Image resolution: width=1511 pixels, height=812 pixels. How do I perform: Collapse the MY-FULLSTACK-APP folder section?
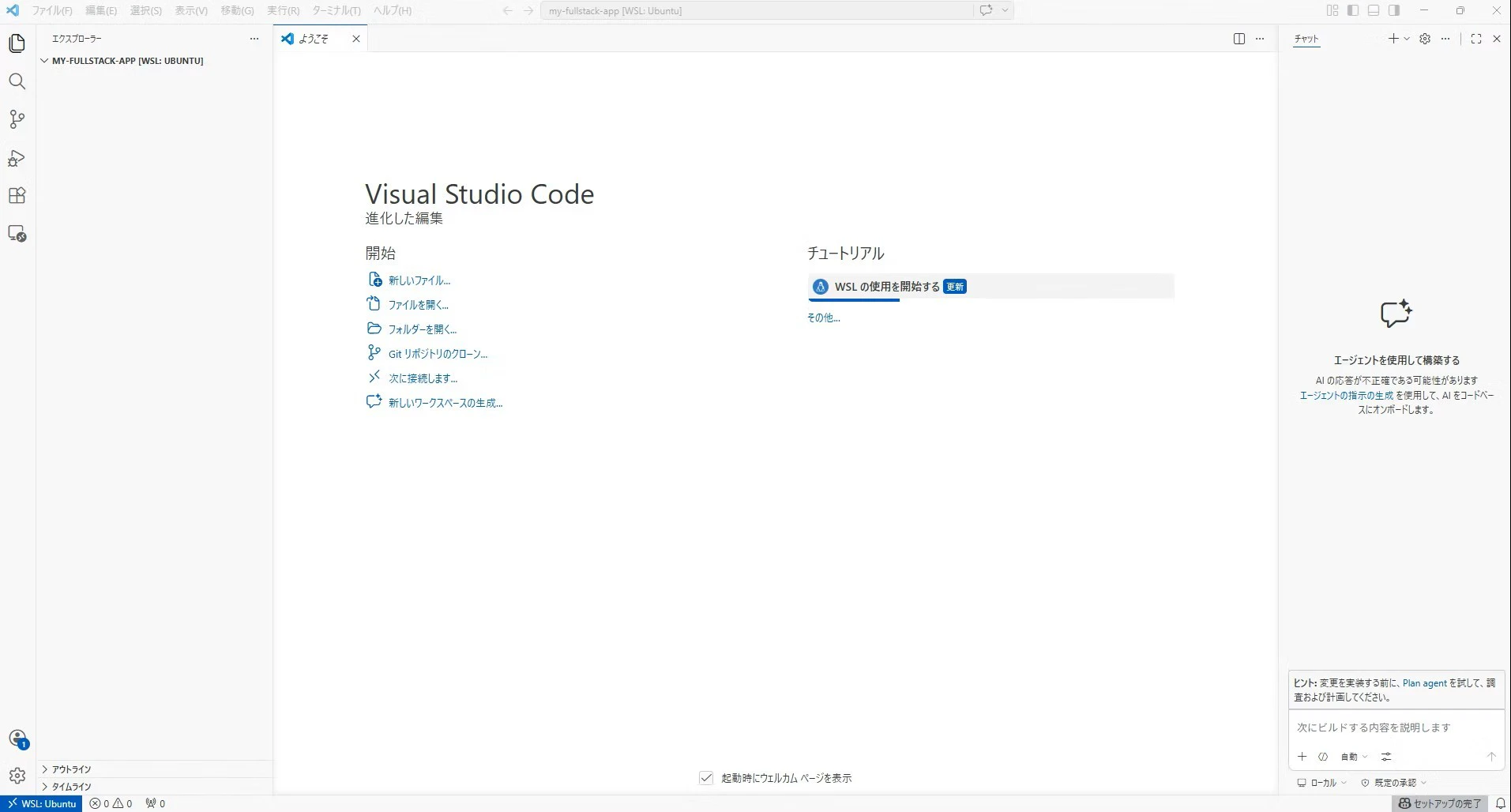click(155, 61)
